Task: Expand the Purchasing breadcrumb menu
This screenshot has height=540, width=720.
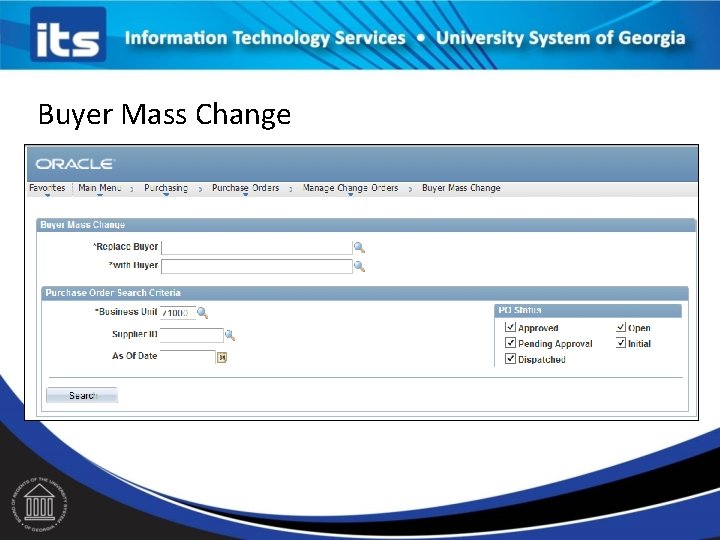Action: [x=166, y=188]
